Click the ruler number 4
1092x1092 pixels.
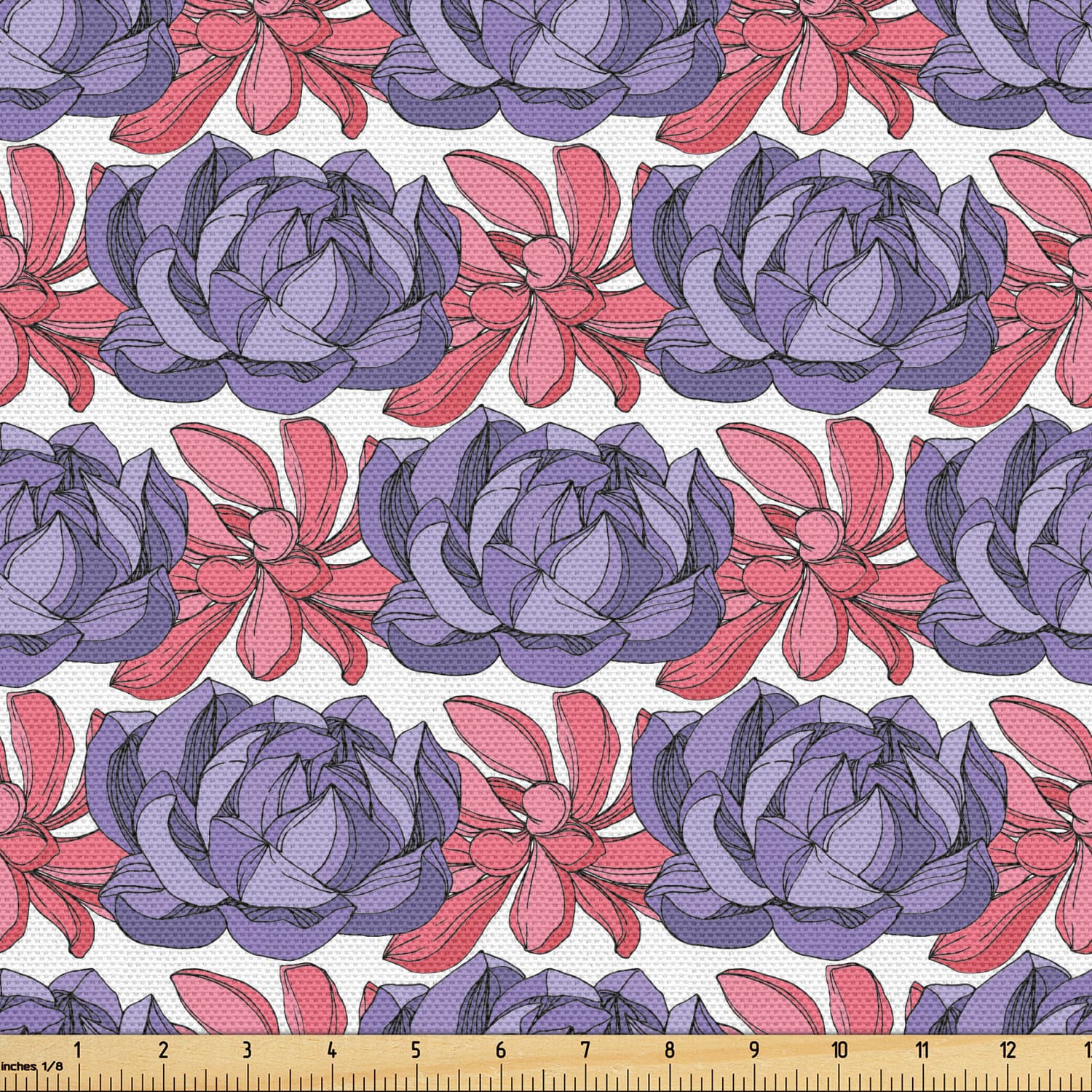click(332, 1050)
